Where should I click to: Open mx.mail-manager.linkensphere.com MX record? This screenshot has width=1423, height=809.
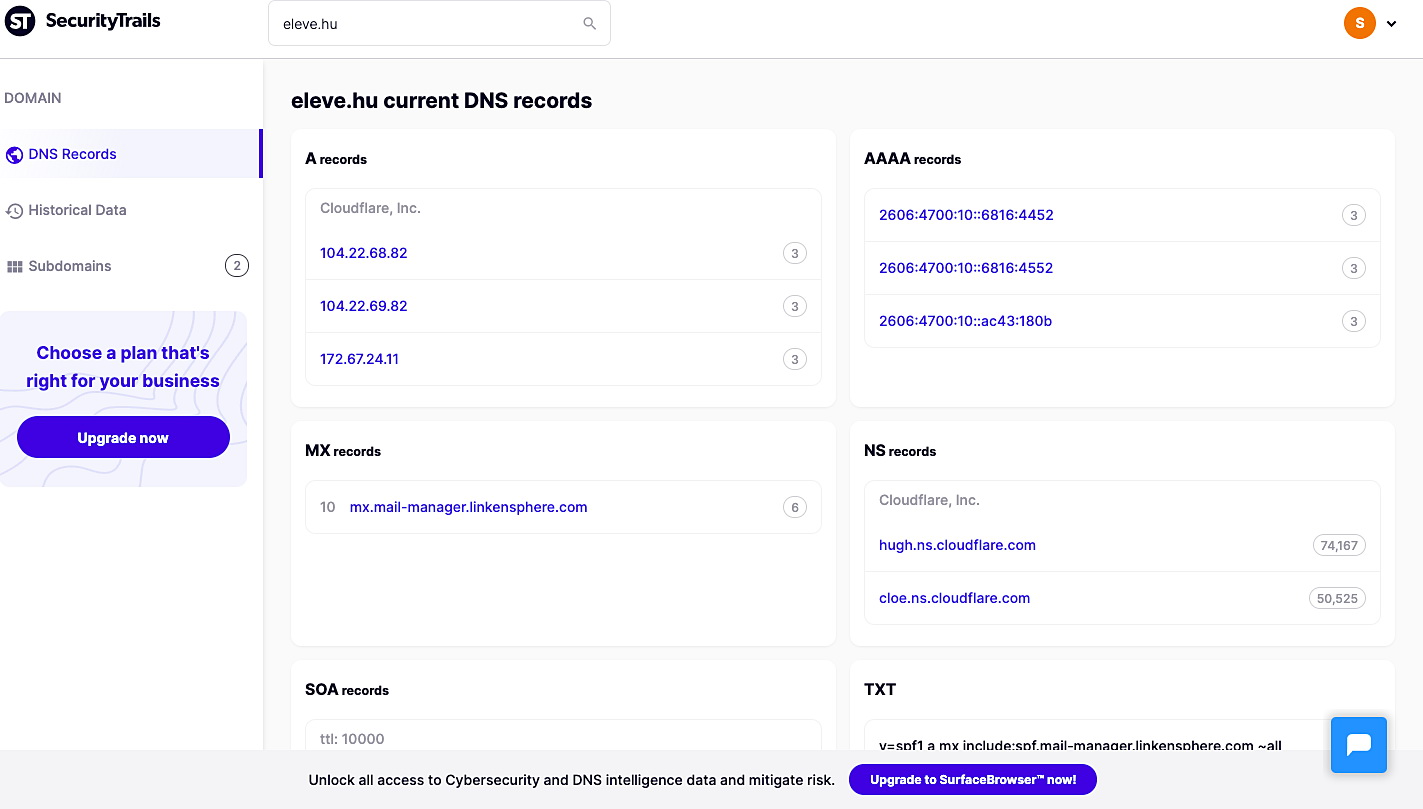pyautogui.click(x=468, y=507)
